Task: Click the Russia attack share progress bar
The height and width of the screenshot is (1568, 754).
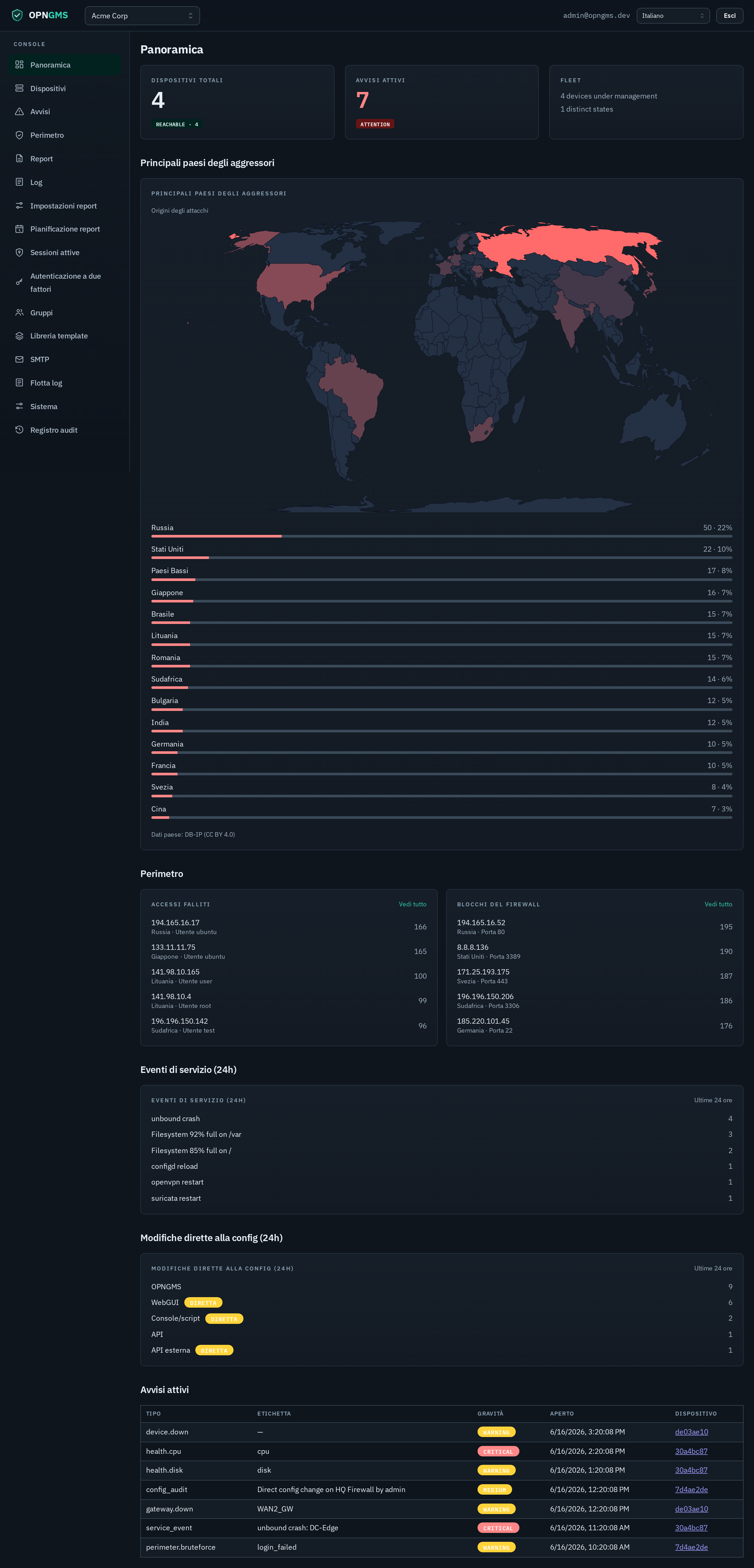Action: (442, 536)
